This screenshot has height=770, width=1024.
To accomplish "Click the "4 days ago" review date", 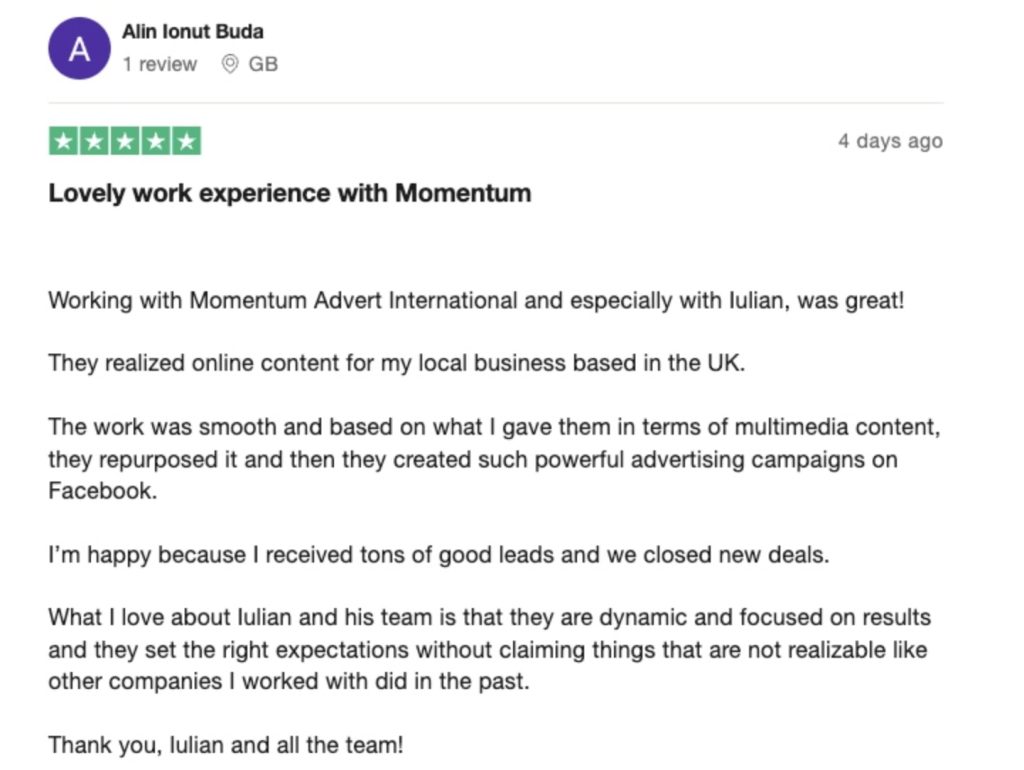I will 890,141.
